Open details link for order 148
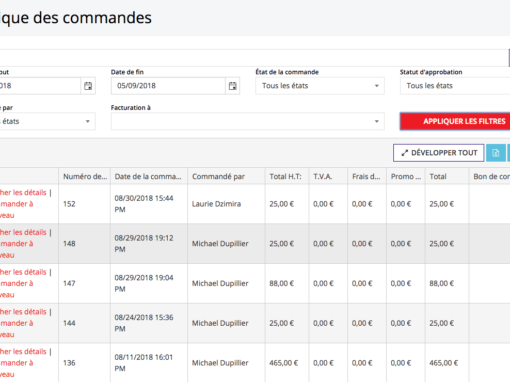The height and width of the screenshot is (382, 510). pos(23,232)
